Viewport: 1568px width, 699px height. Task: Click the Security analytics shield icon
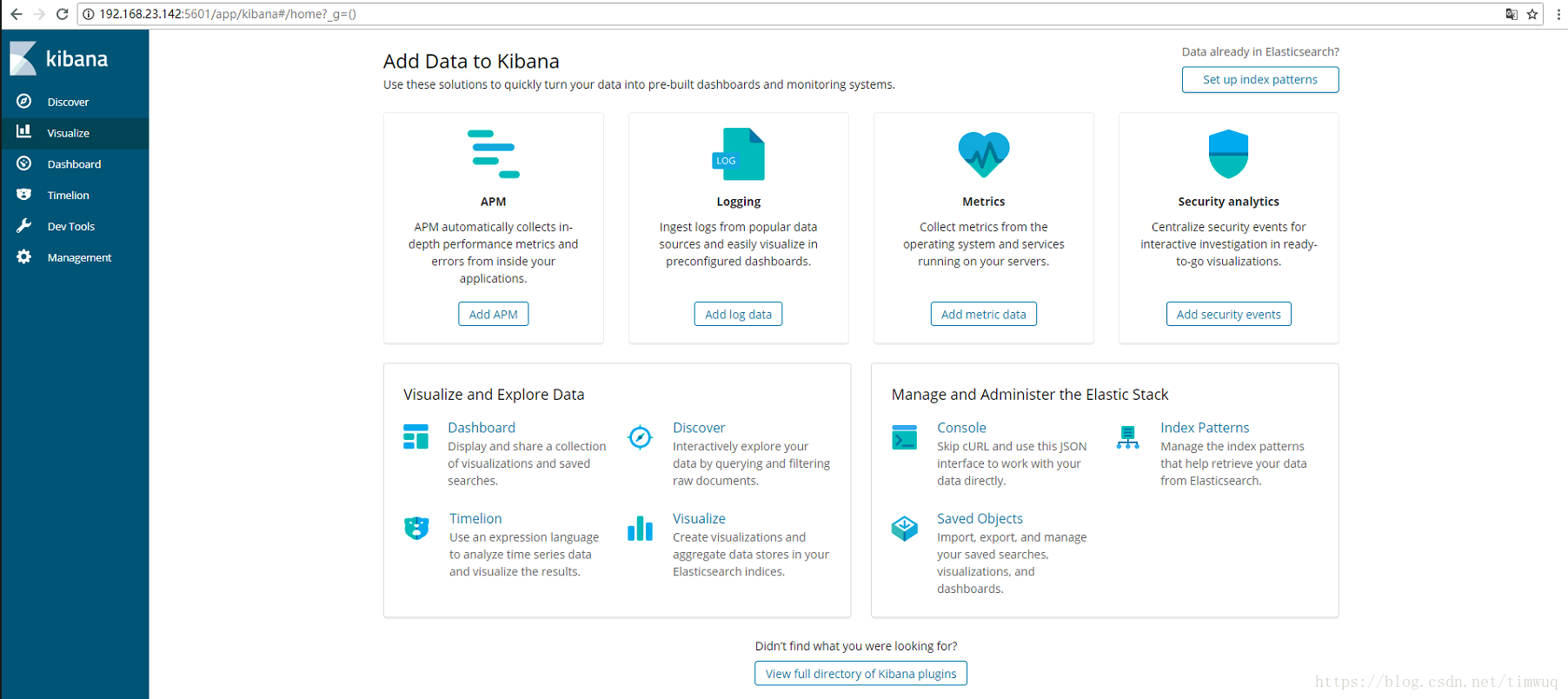(1228, 154)
